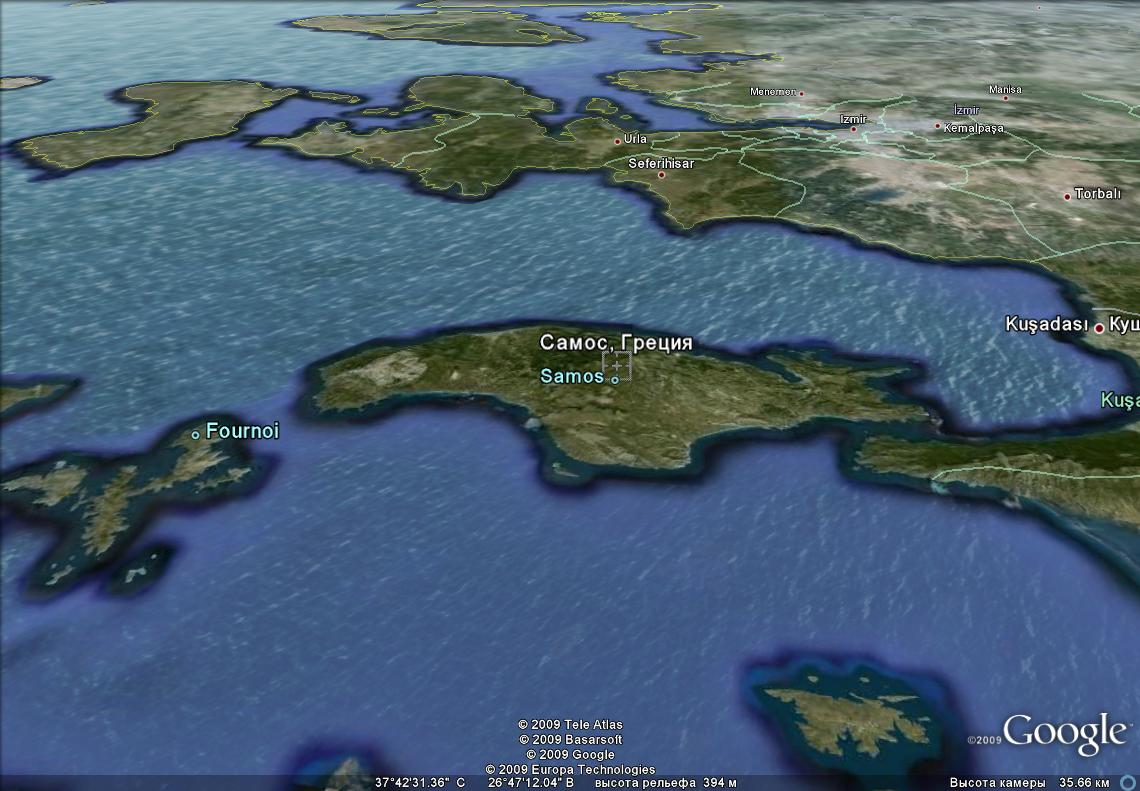Click the Kuşadası red city marker
Image resolution: width=1140 pixels, height=791 pixels.
tap(1098, 328)
